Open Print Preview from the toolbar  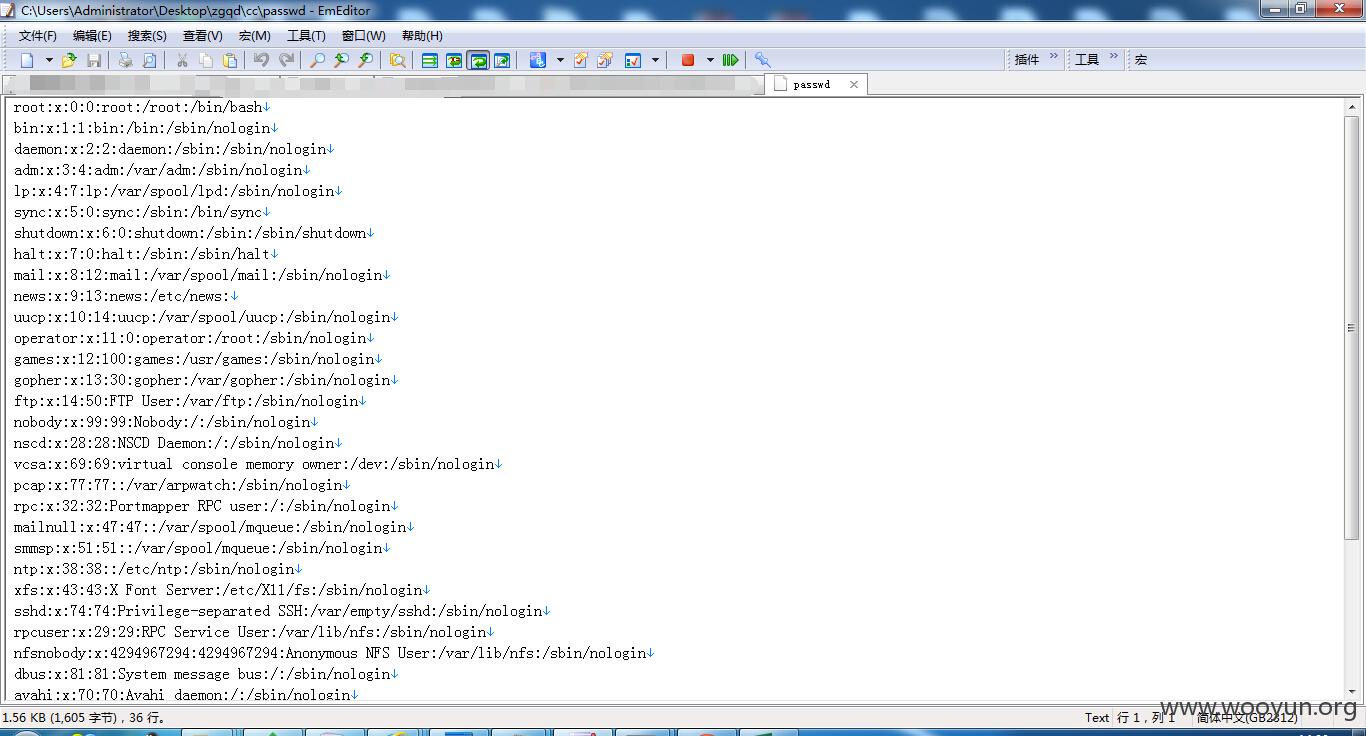[x=149, y=60]
